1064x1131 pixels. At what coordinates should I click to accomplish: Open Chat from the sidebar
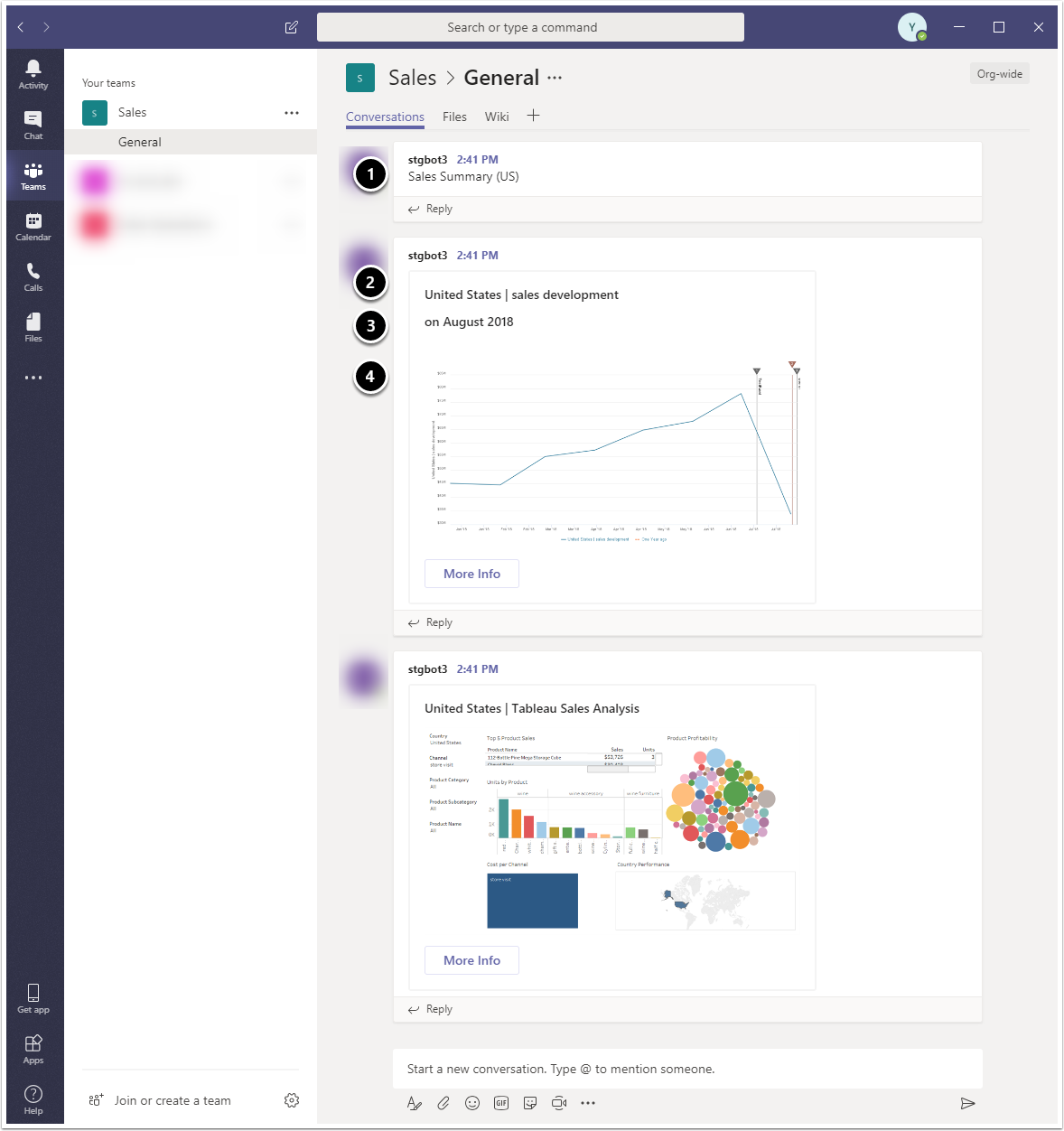33,125
